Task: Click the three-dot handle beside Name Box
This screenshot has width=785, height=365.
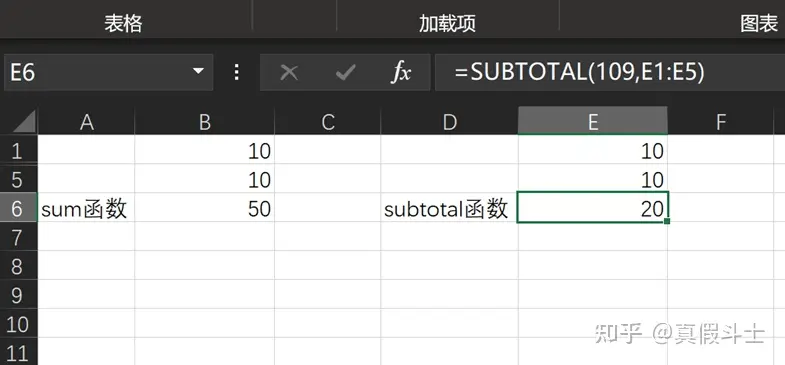Action: pos(237,73)
